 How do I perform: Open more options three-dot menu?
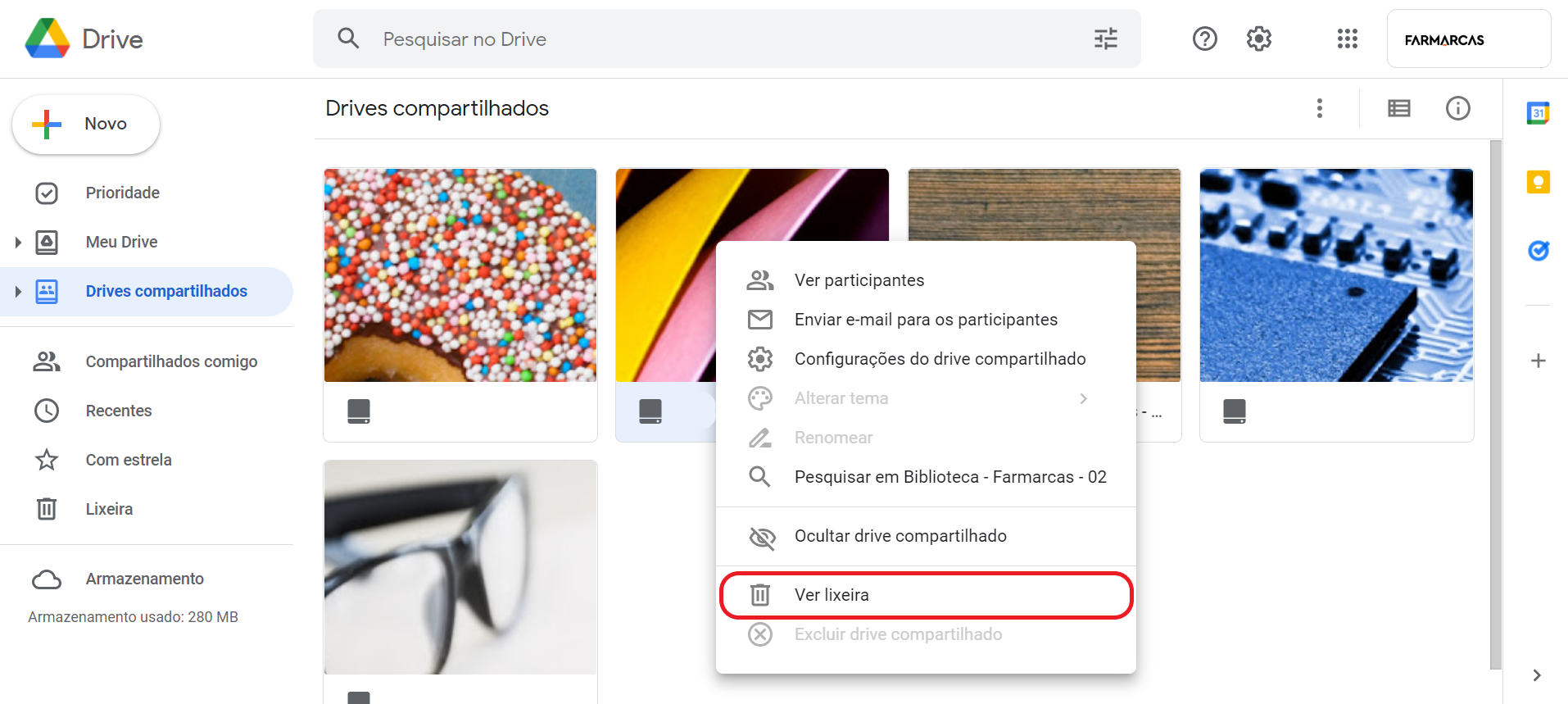[x=1319, y=108]
